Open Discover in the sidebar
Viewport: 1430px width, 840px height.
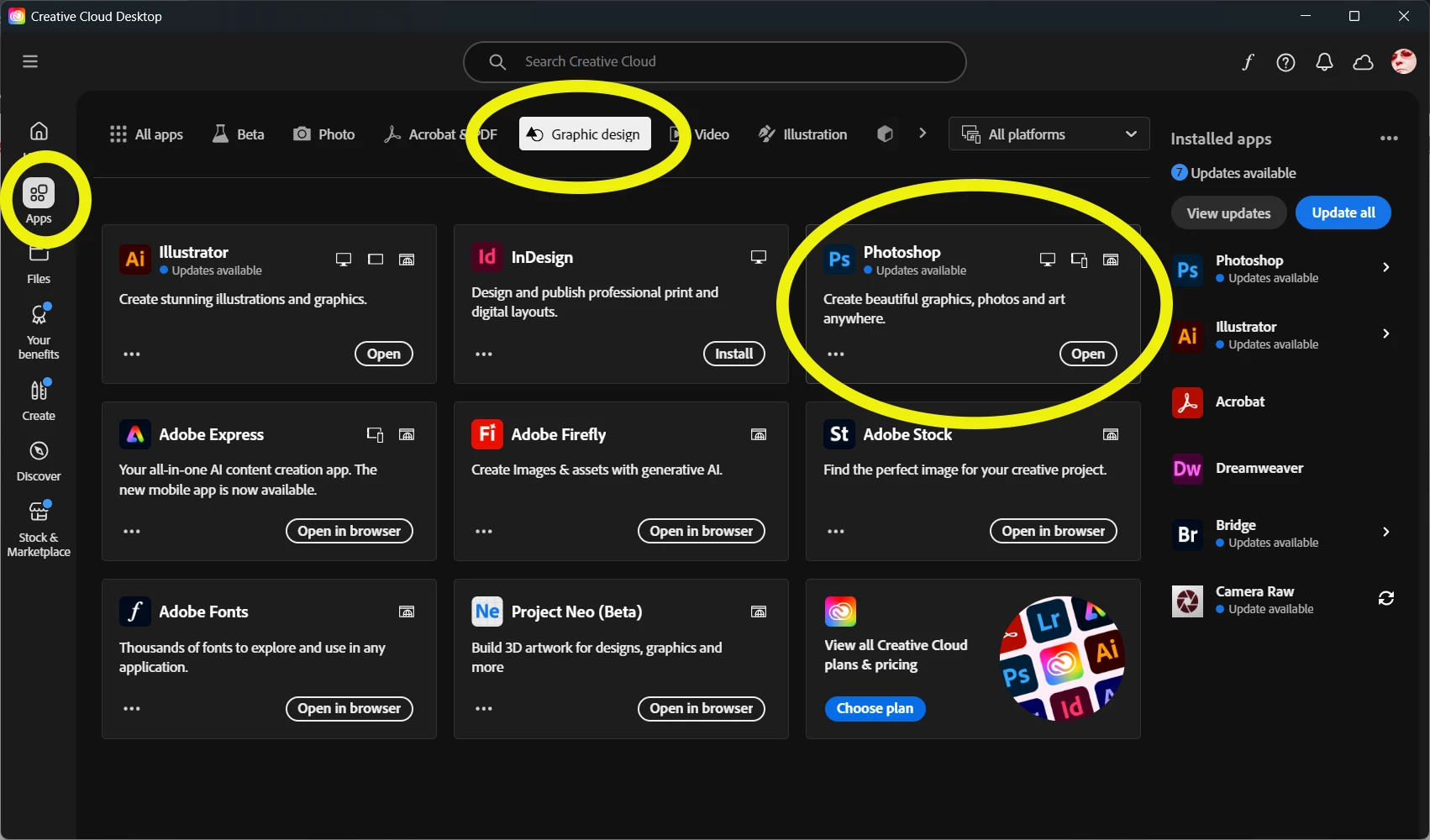[39, 462]
